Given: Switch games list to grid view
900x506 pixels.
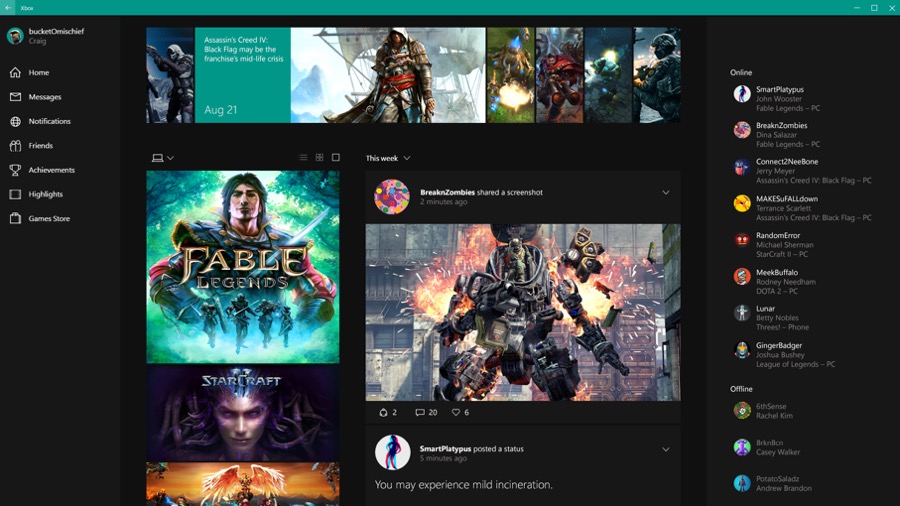Looking at the screenshot, I should [320, 157].
